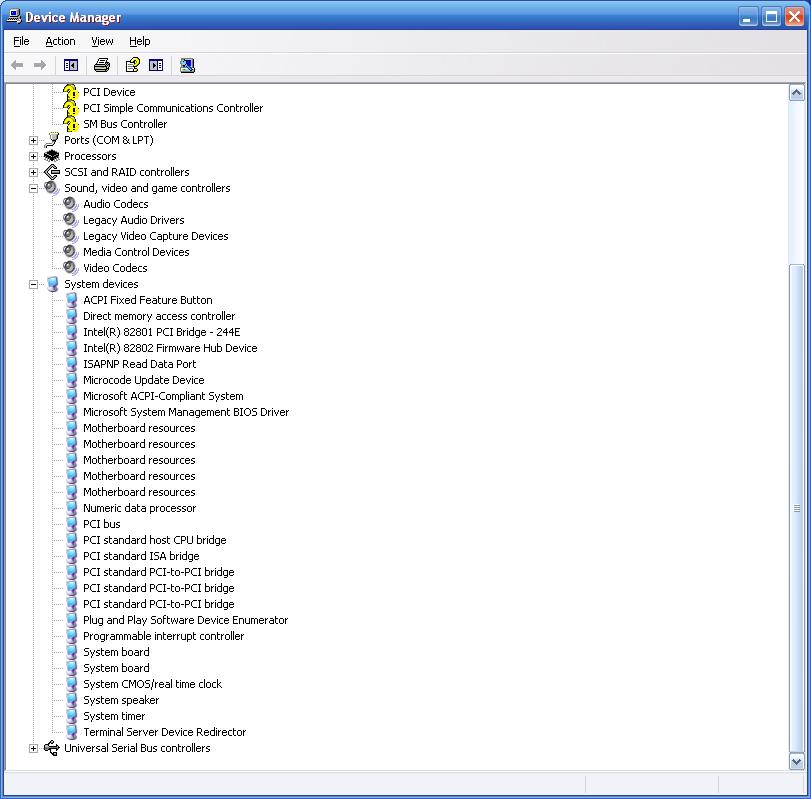Collapse the System devices category
Screen dimensions: 811x799
(33, 284)
